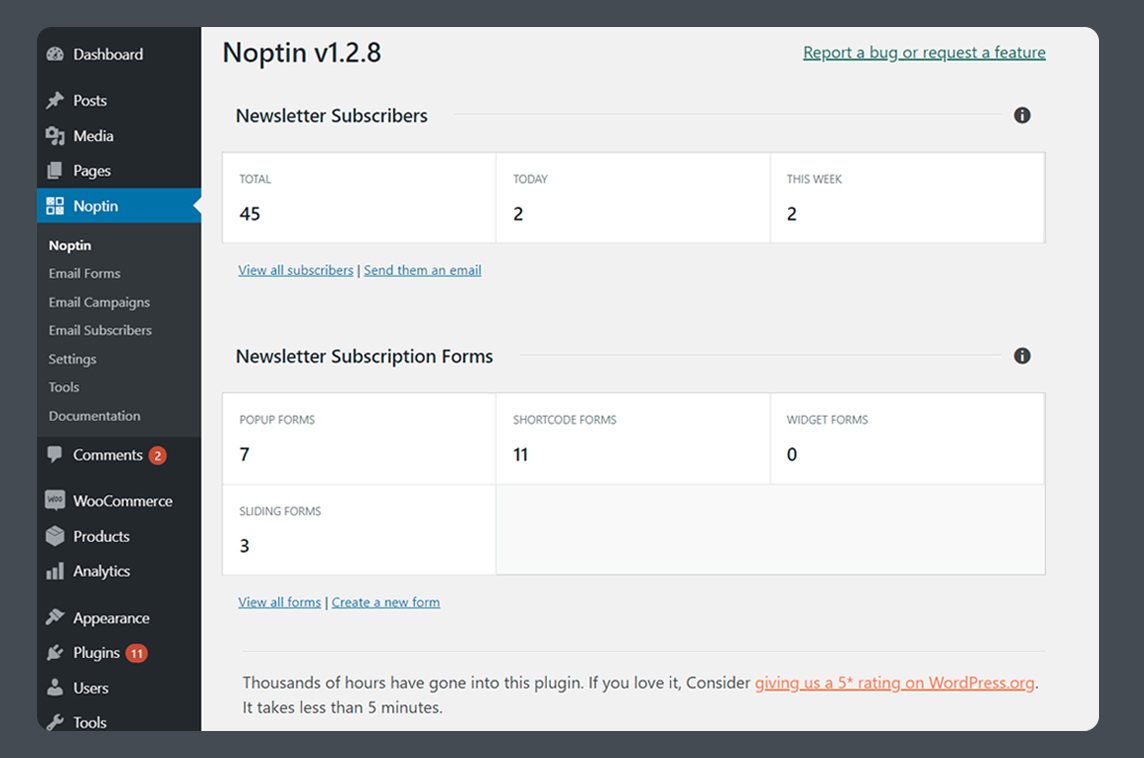1144x758 pixels.
Task: Click the Comments speech bubble icon
Action: [x=55, y=455]
